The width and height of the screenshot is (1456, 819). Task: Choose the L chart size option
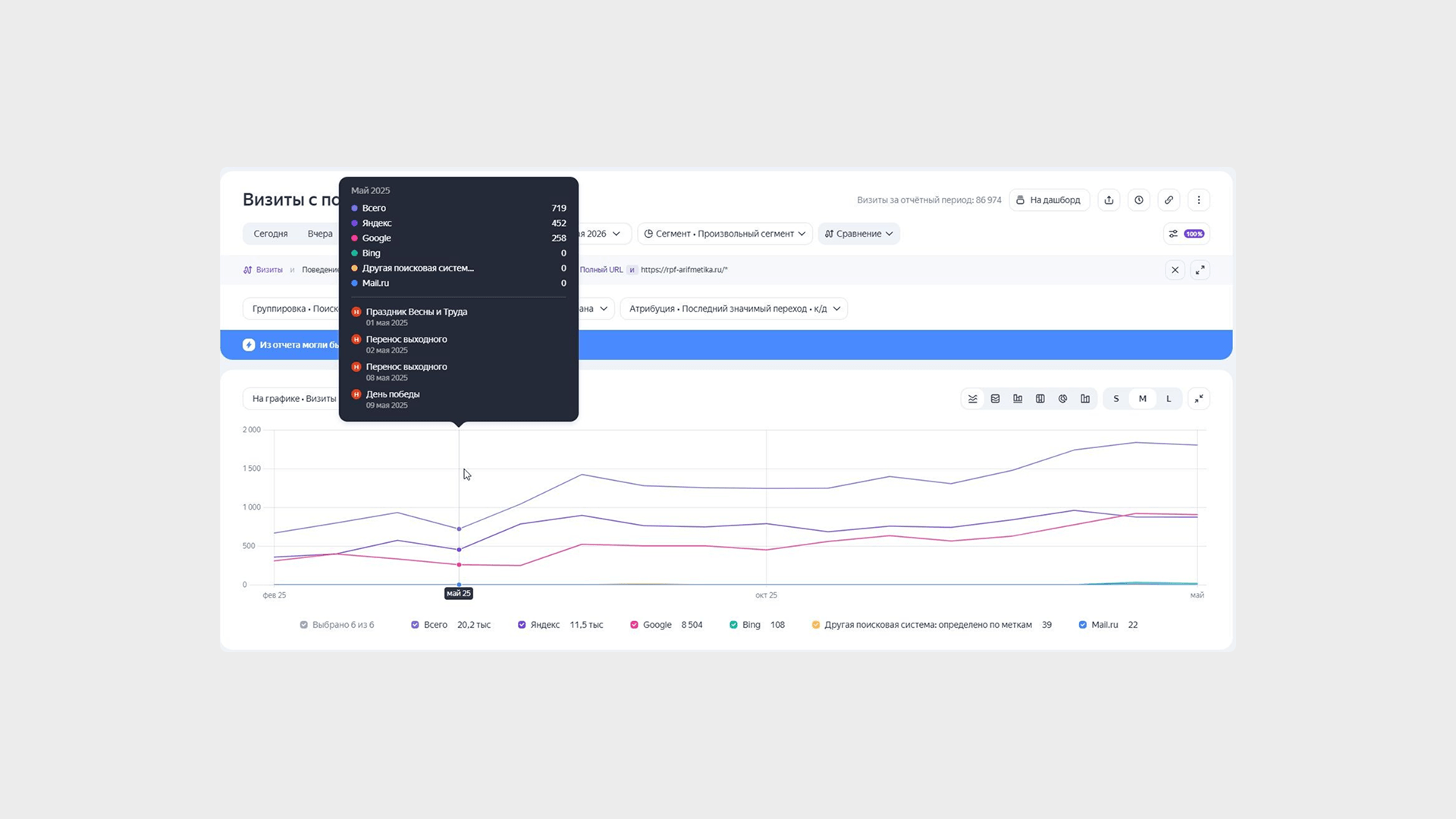[x=1169, y=399]
